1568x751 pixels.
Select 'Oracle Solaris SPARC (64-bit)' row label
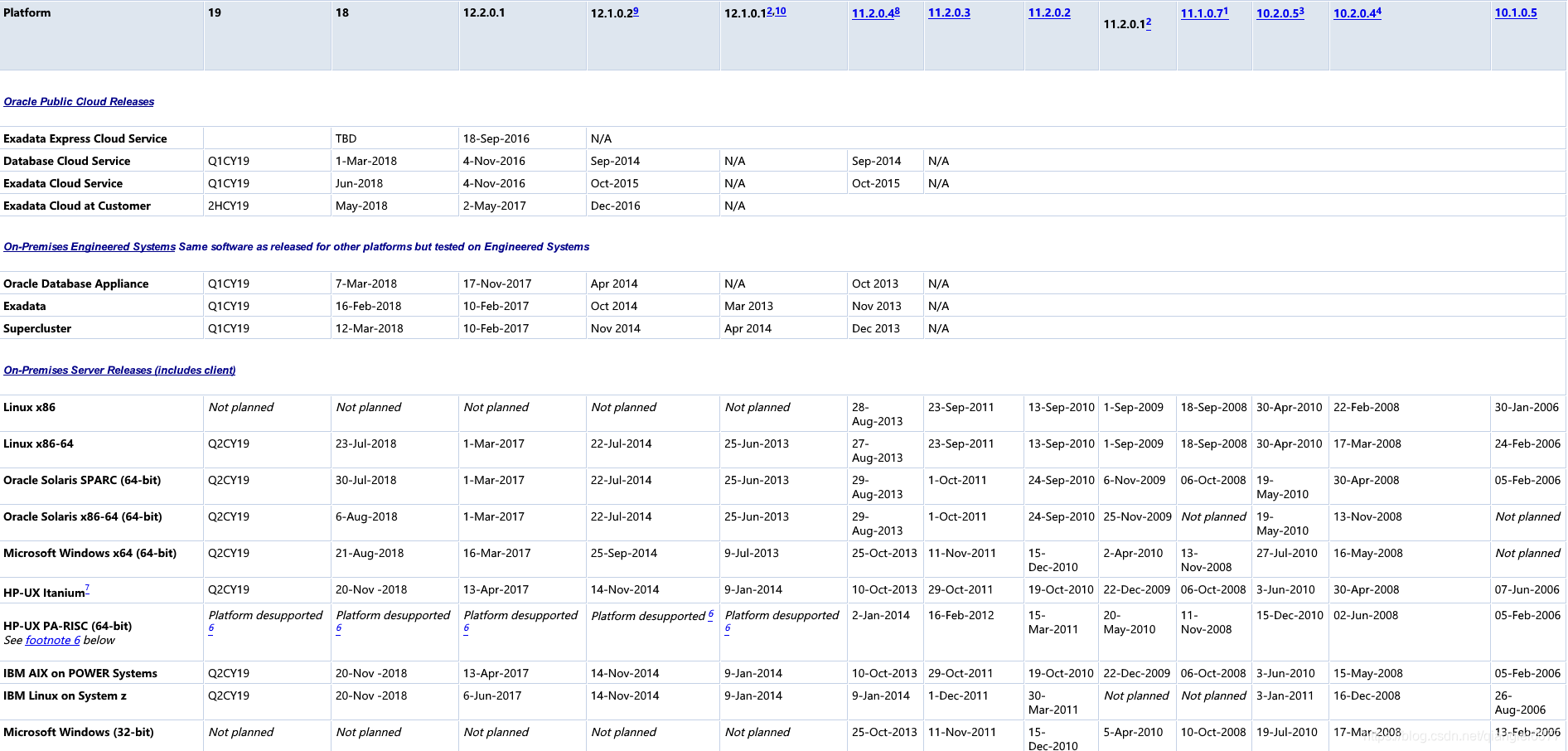pyautogui.click(x=82, y=481)
